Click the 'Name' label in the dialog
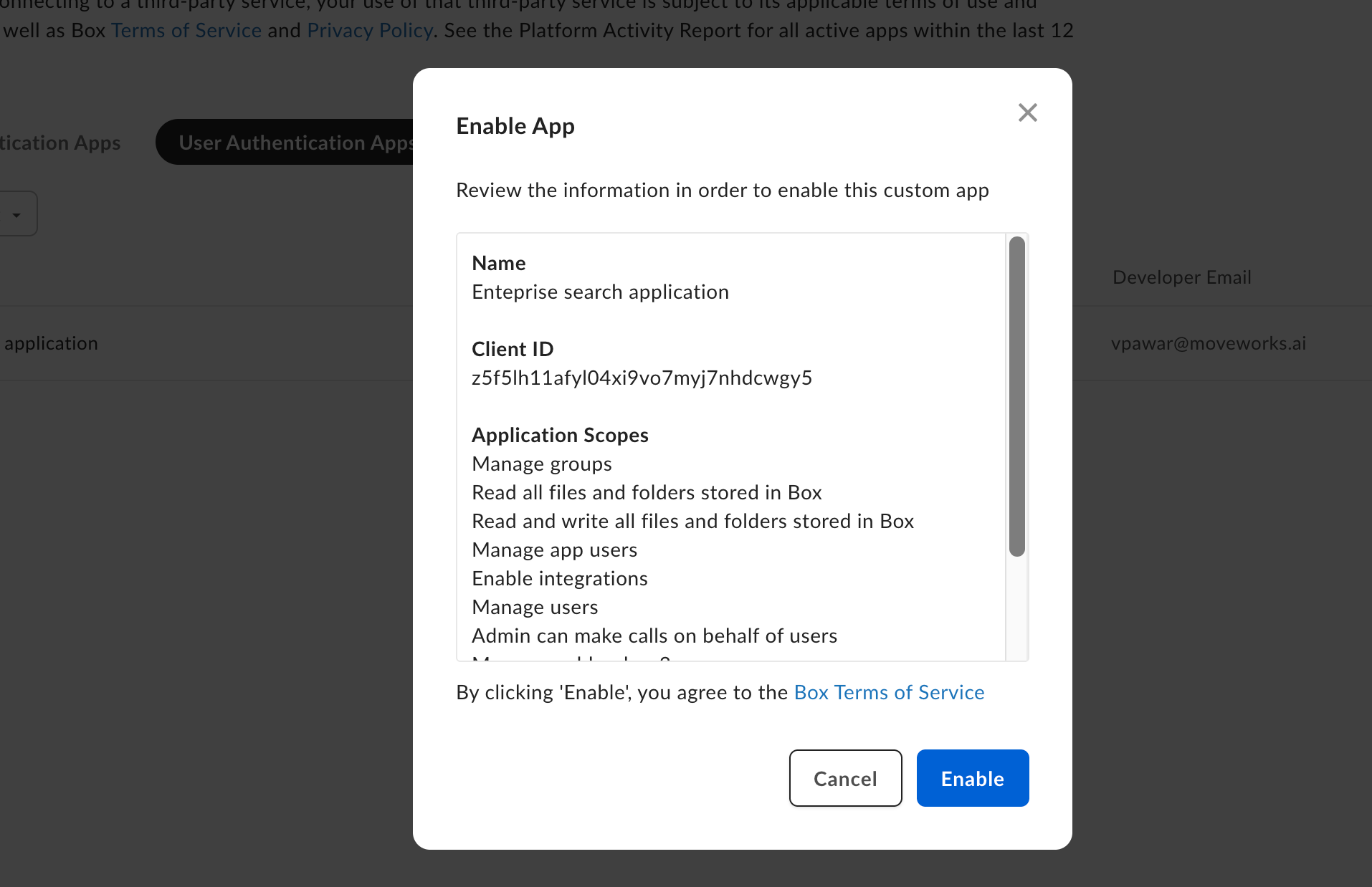1372x887 pixels. pos(499,263)
